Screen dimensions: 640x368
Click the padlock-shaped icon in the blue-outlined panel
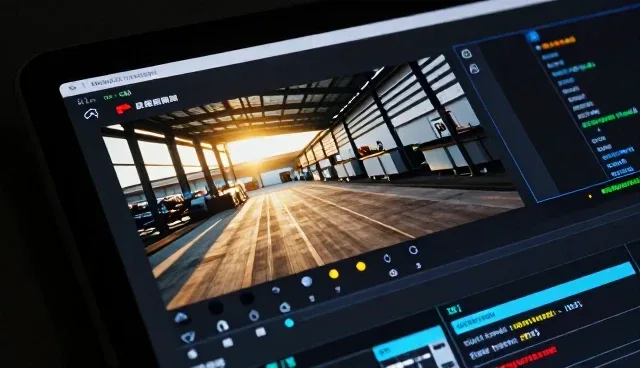point(474,69)
